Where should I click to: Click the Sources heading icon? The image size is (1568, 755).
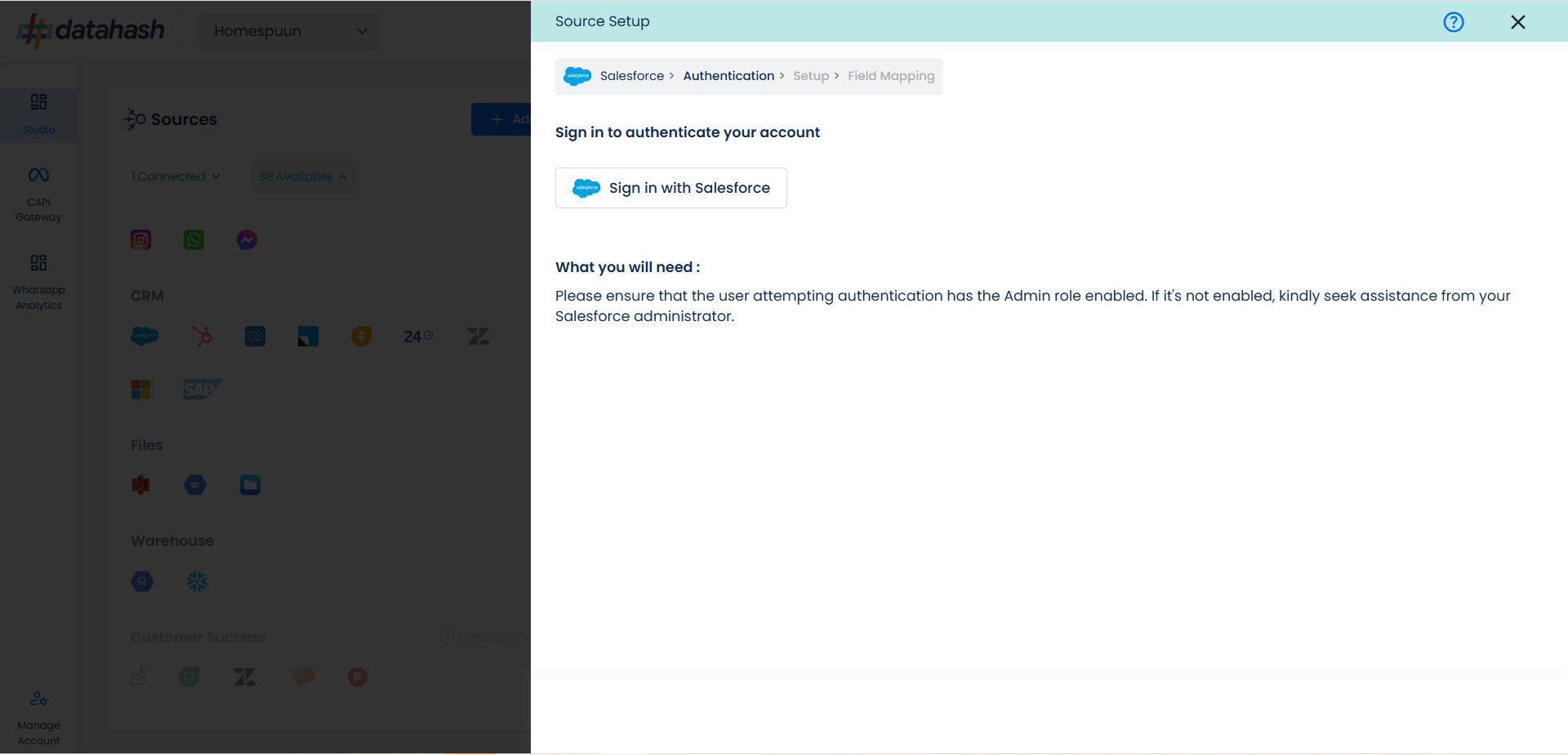click(x=135, y=119)
